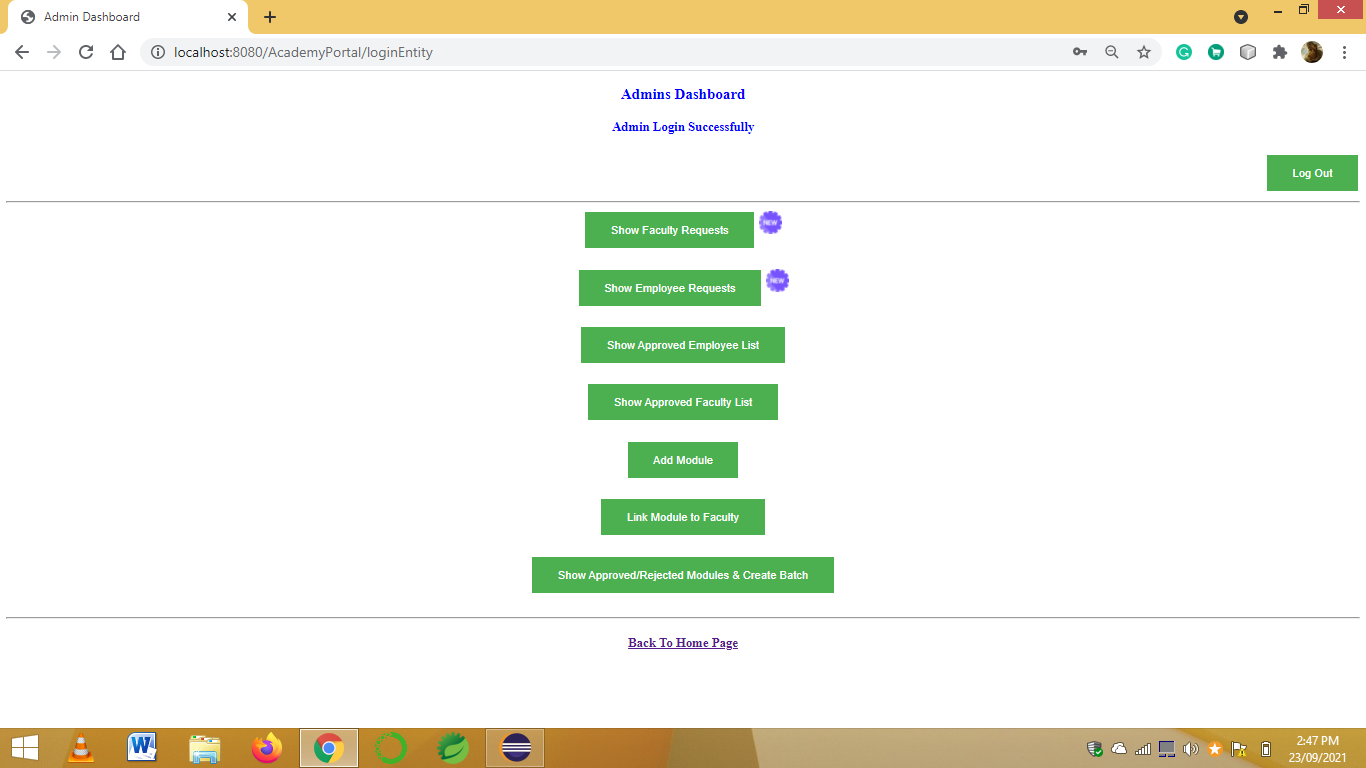Click the NEW badge beside Employee Requests
Viewport: 1366px width, 768px height.
coord(777,281)
